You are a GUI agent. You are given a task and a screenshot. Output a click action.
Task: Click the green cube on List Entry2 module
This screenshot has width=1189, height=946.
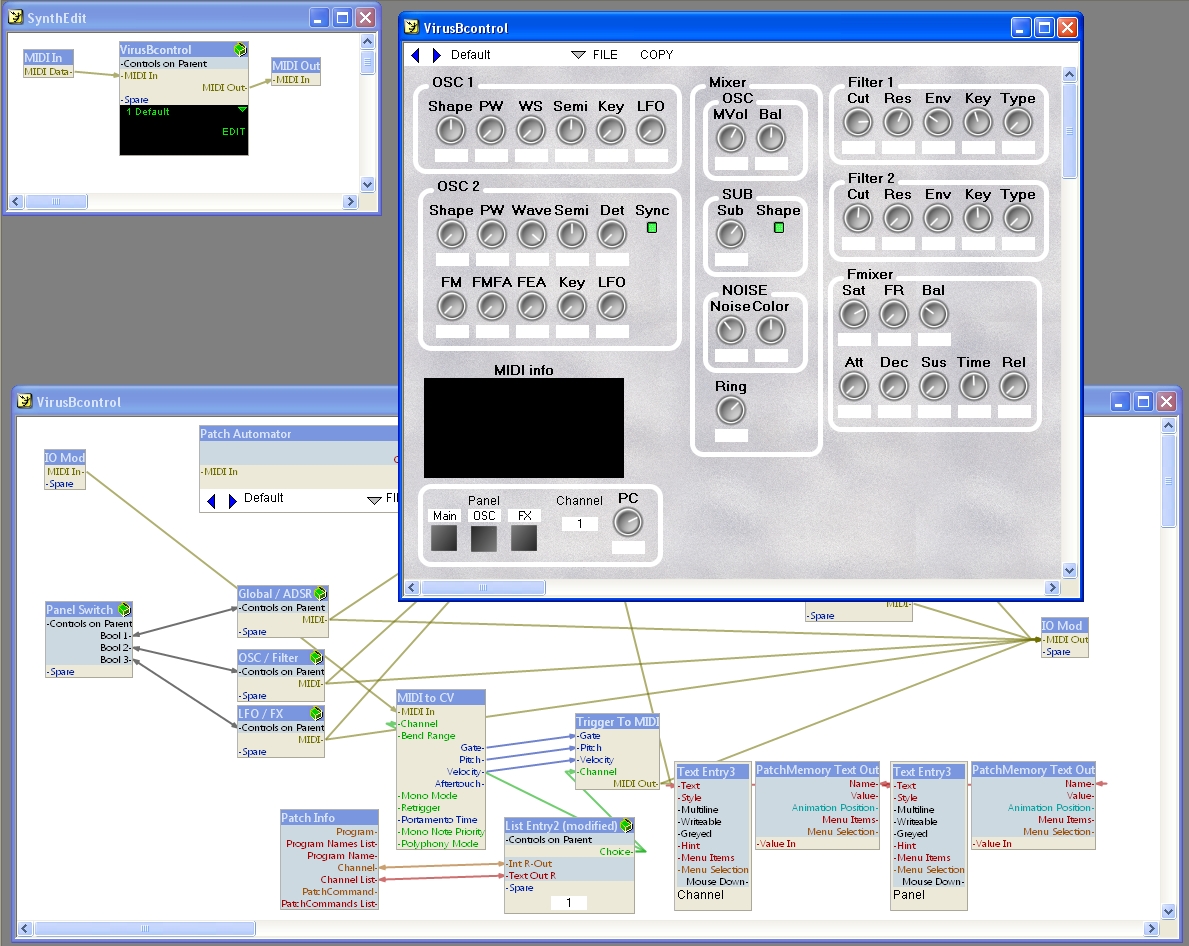pyautogui.click(x=627, y=825)
